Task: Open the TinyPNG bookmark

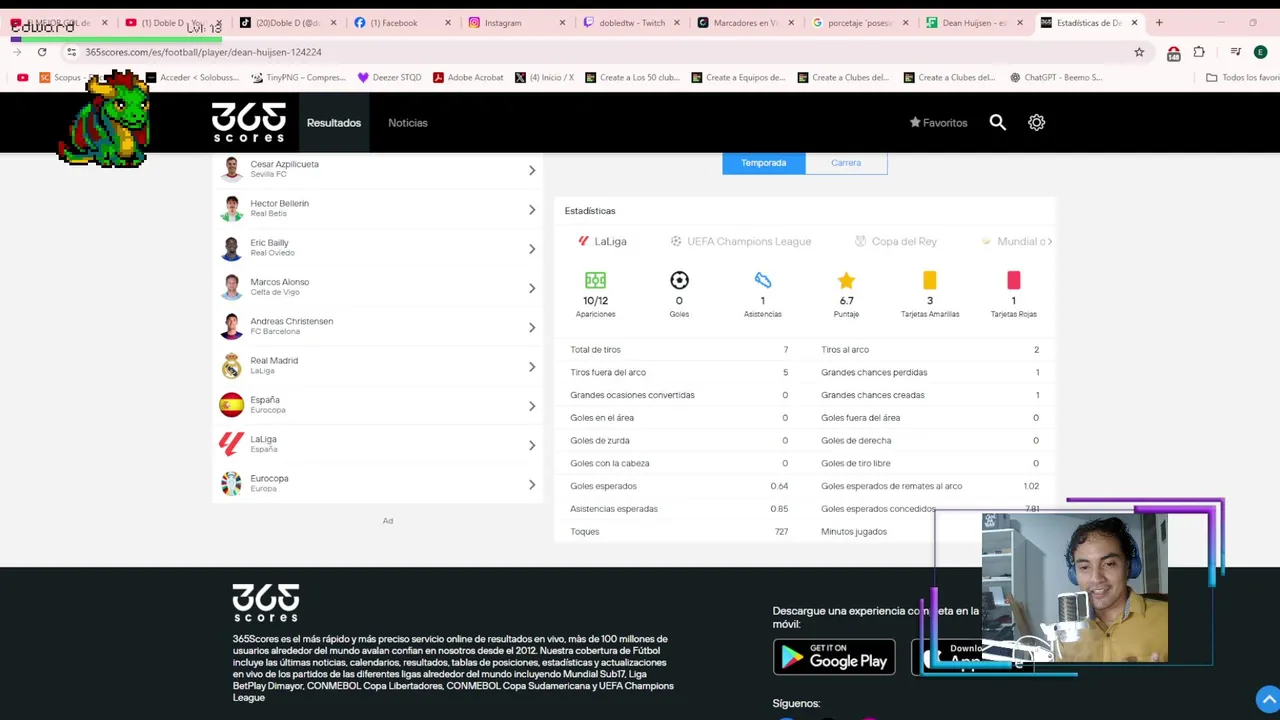Action: point(298,77)
